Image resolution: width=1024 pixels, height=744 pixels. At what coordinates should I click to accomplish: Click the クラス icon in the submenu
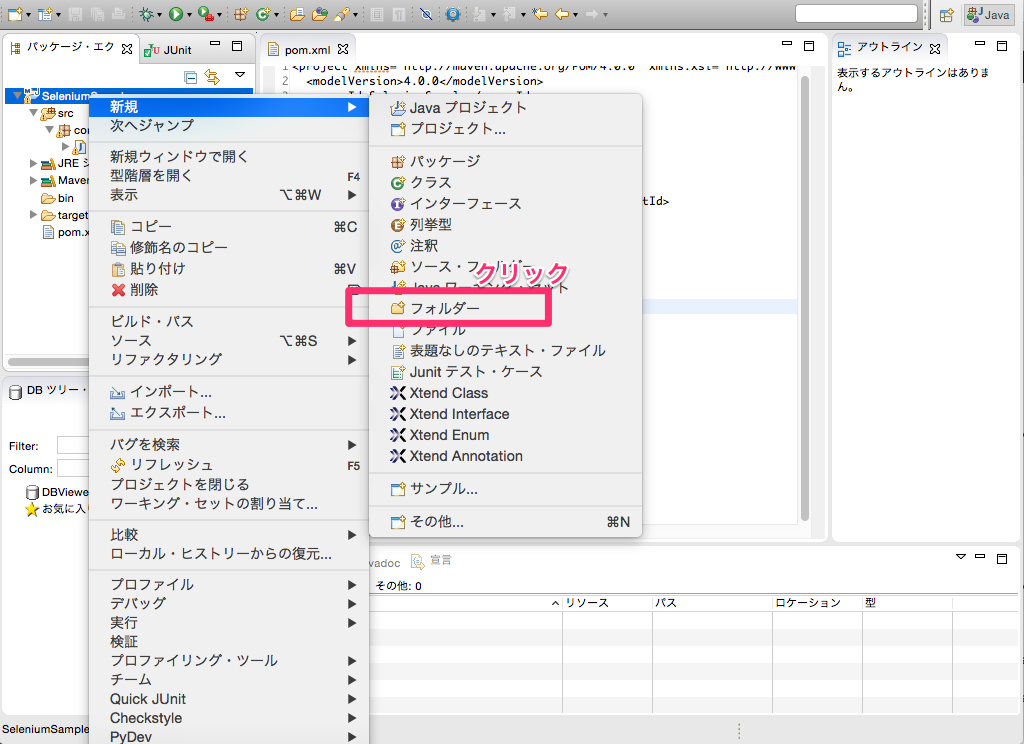click(398, 183)
